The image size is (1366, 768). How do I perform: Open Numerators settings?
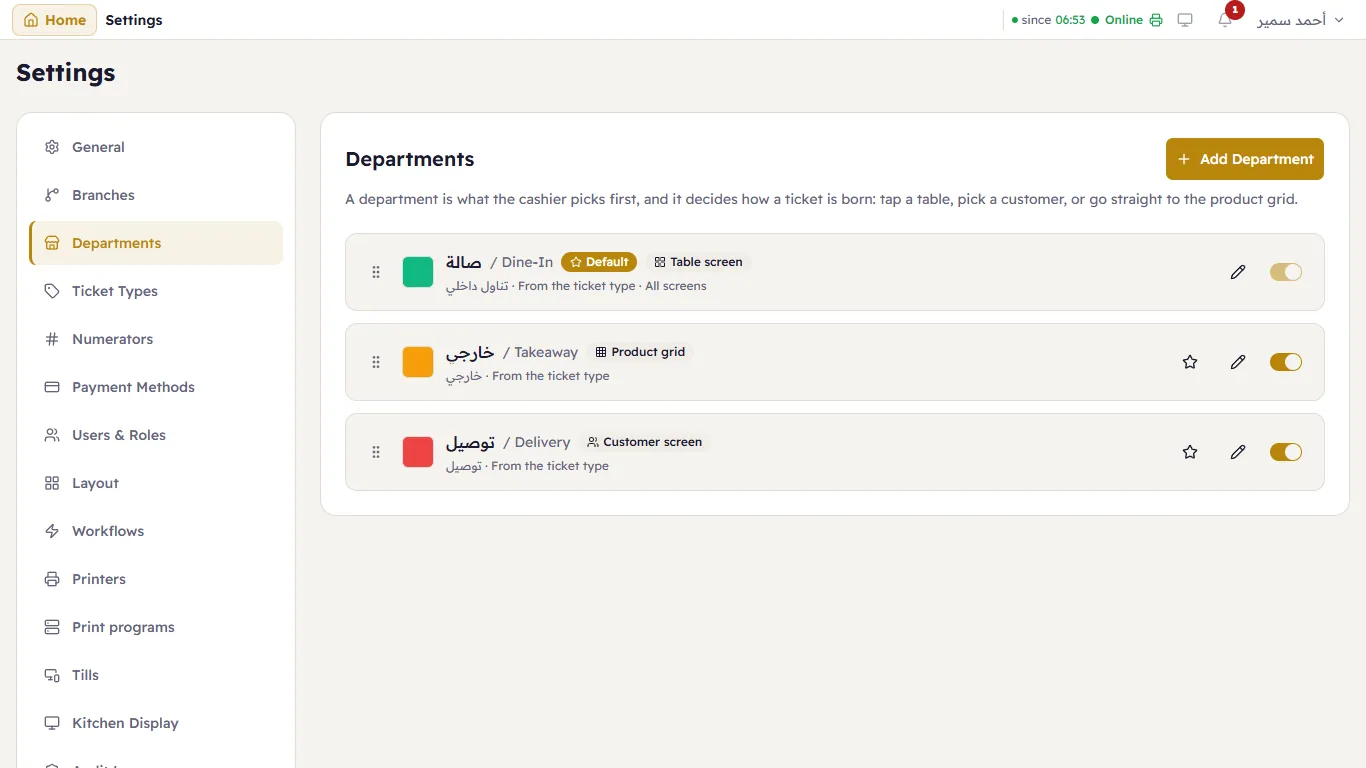point(156,339)
